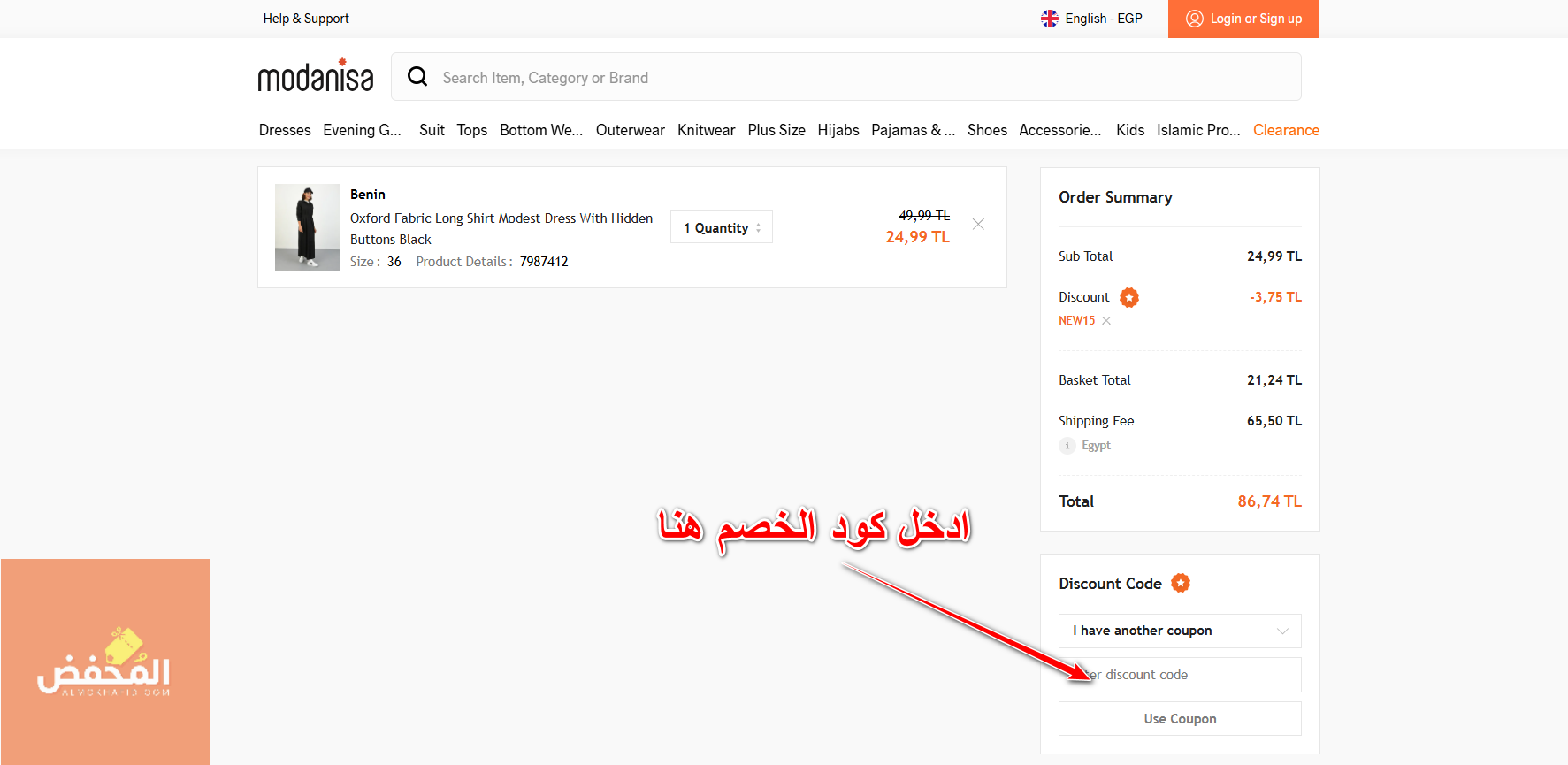Image resolution: width=1568 pixels, height=765 pixels.
Task: Click the UK flag language icon
Action: click(1050, 19)
